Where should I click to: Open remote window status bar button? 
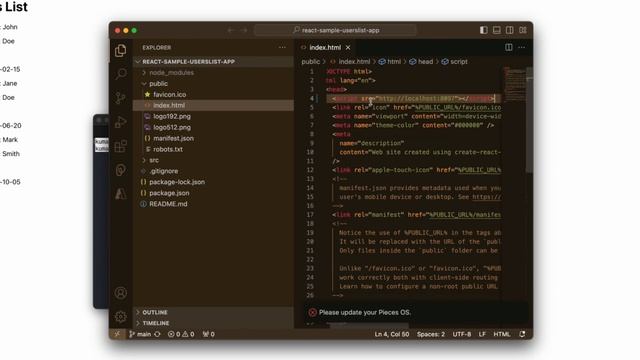click(x=117, y=334)
